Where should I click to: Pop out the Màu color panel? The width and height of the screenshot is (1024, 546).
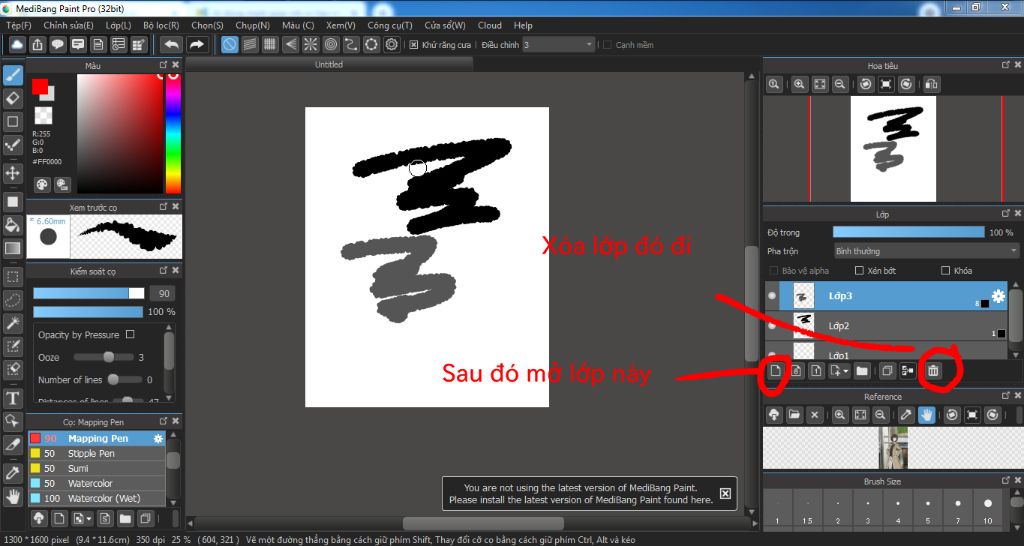[x=163, y=65]
